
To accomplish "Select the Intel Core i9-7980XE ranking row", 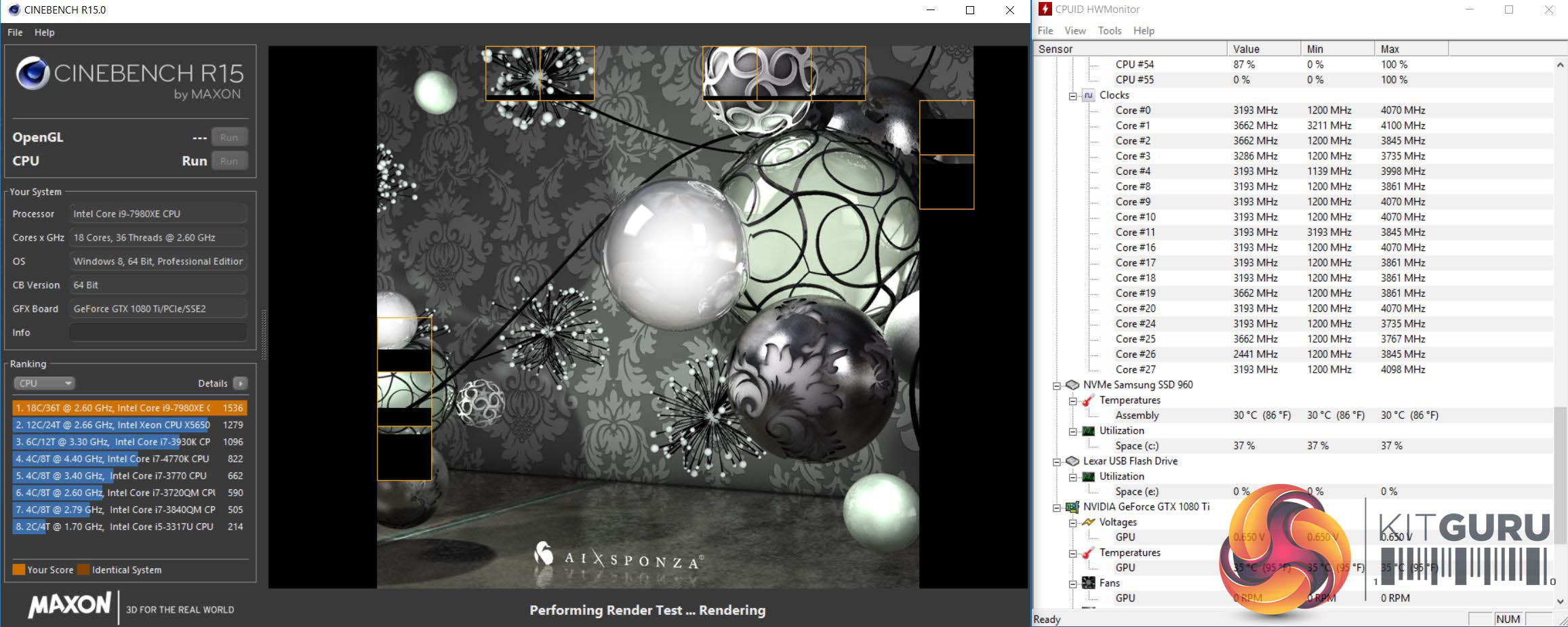I will [x=129, y=408].
